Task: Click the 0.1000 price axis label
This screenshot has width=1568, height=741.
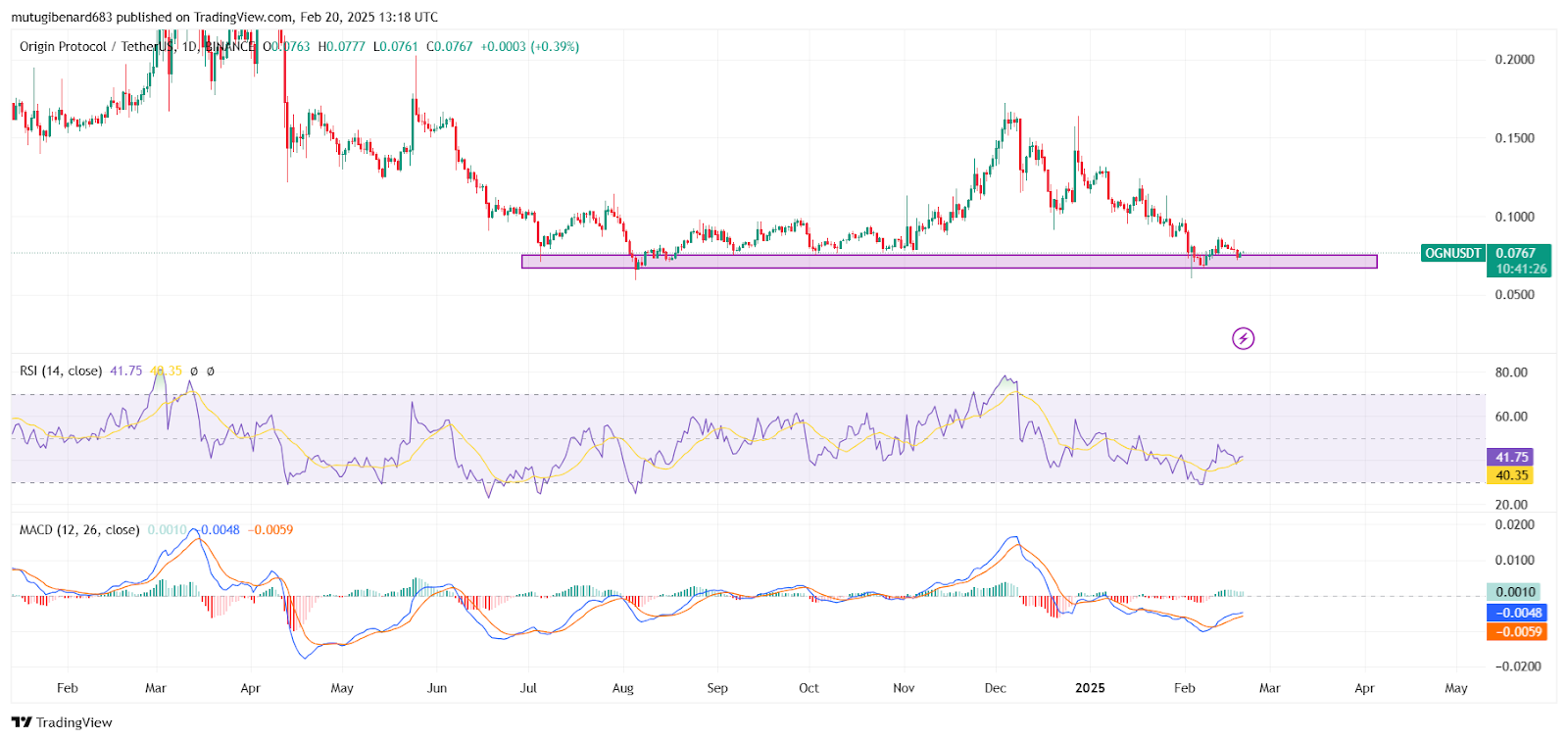Action: 1515,217
